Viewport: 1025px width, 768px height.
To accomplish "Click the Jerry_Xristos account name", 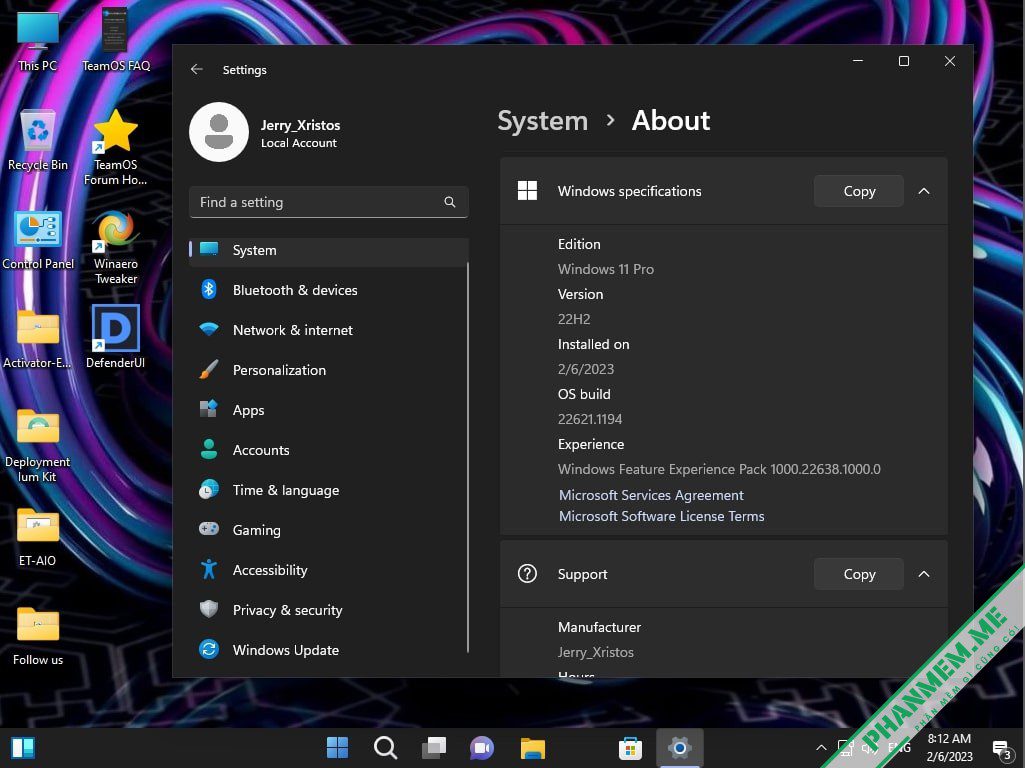I will coord(300,125).
